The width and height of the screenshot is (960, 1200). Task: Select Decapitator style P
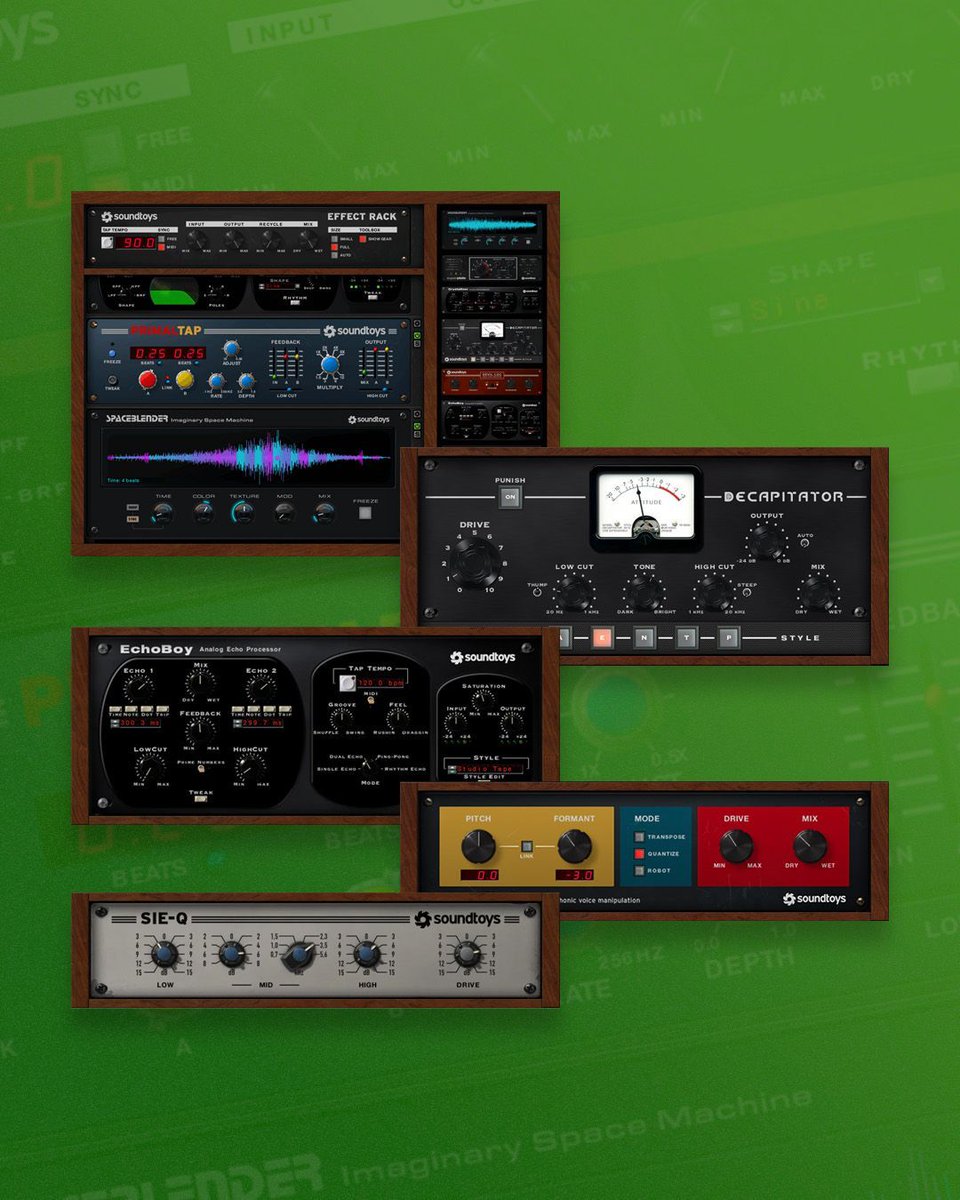click(x=729, y=637)
